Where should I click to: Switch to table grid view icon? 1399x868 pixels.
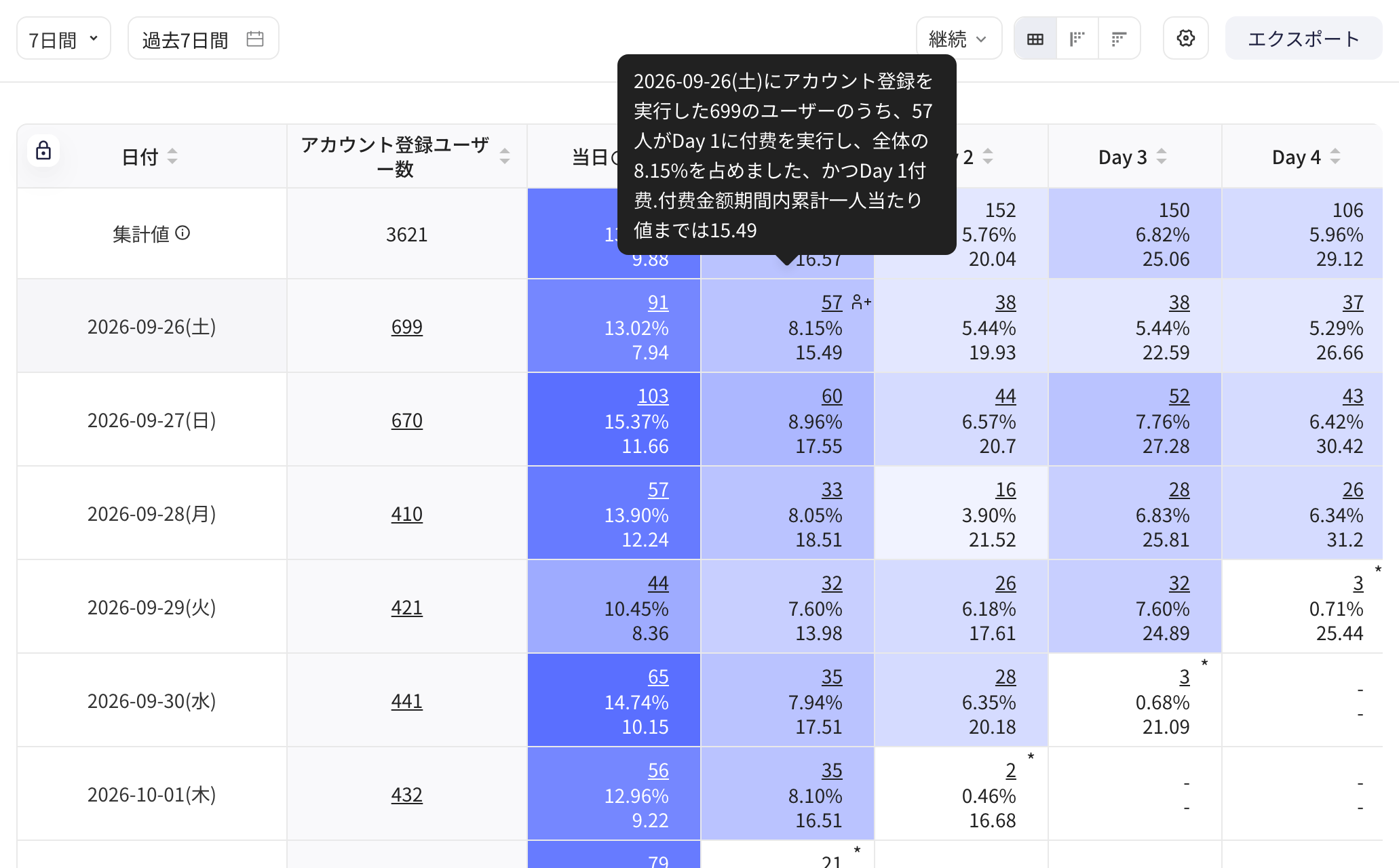1035,39
